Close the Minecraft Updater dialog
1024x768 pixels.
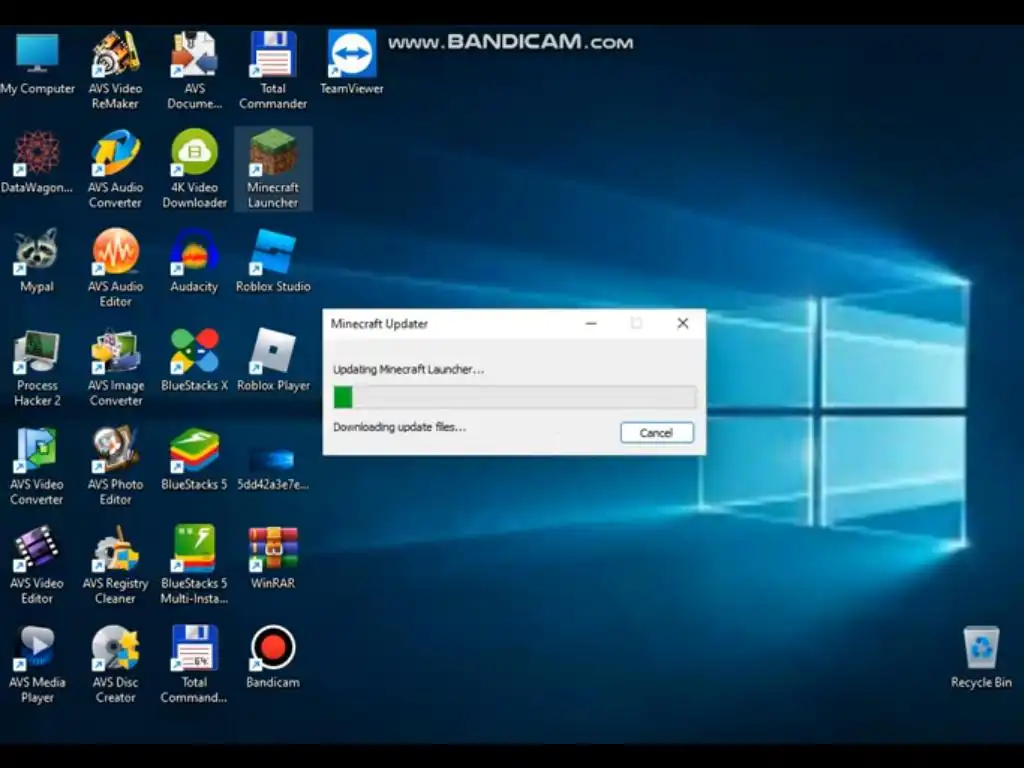point(682,323)
